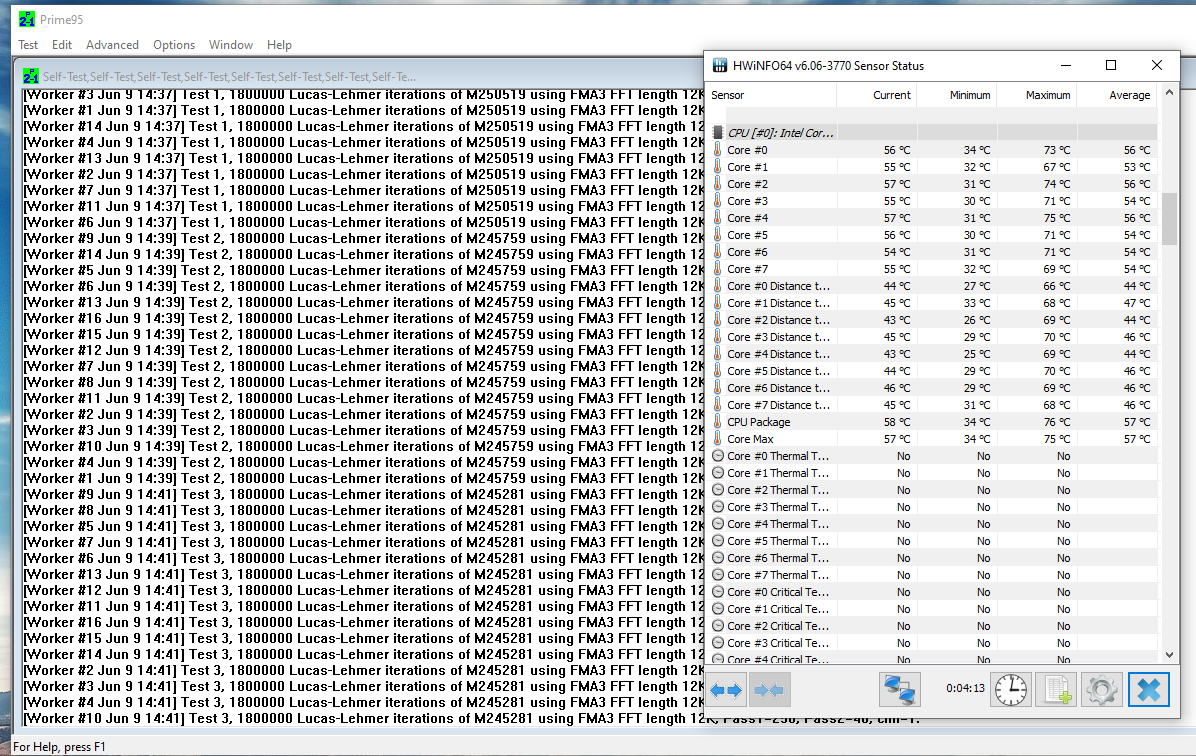The height and width of the screenshot is (756, 1196).
Task: Click the Average column header
Action: 1117,95
